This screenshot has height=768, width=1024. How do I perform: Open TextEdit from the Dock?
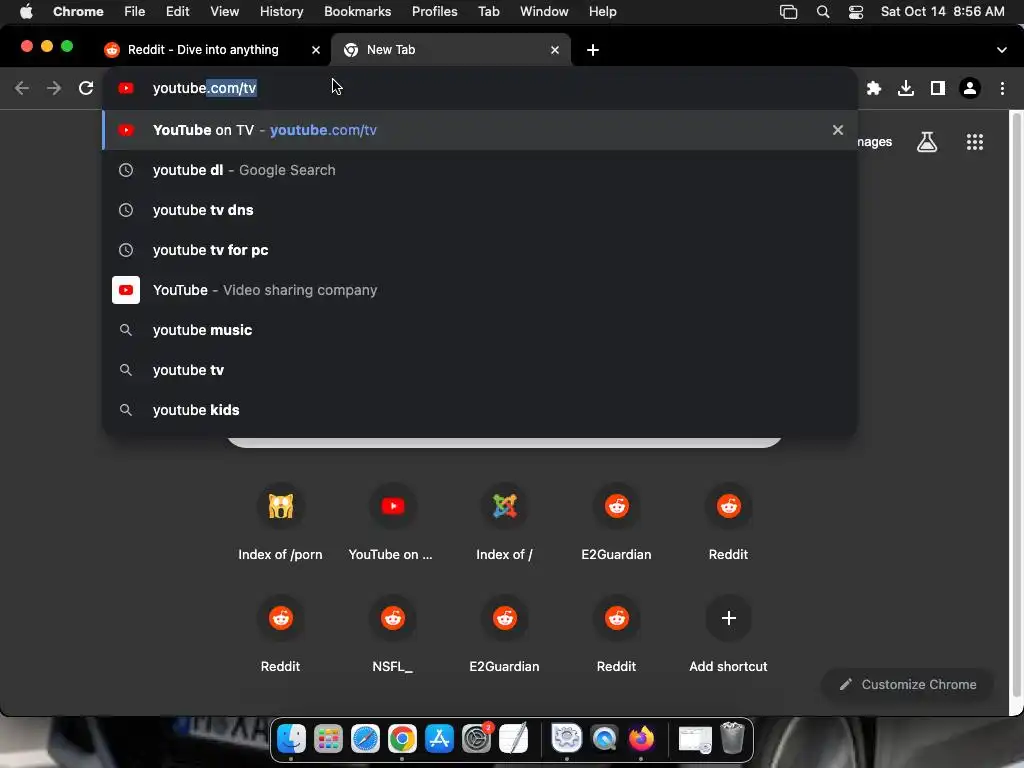click(514, 739)
